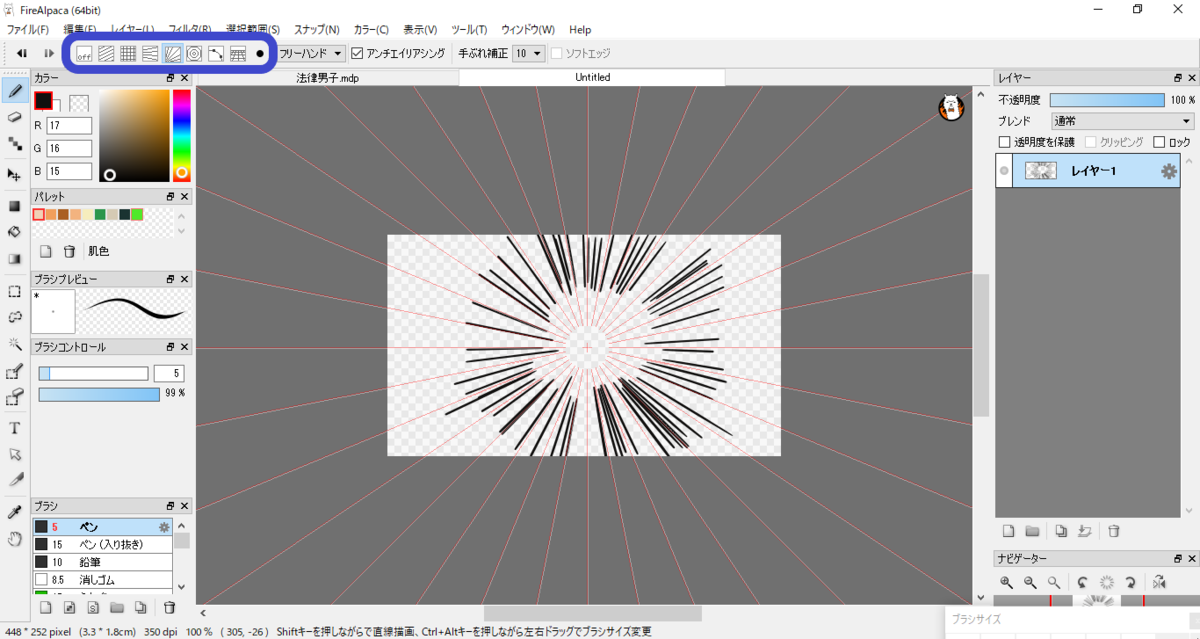Switch to the Untitled tab
This screenshot has height=639, width=1200.
tap(593, 77)
